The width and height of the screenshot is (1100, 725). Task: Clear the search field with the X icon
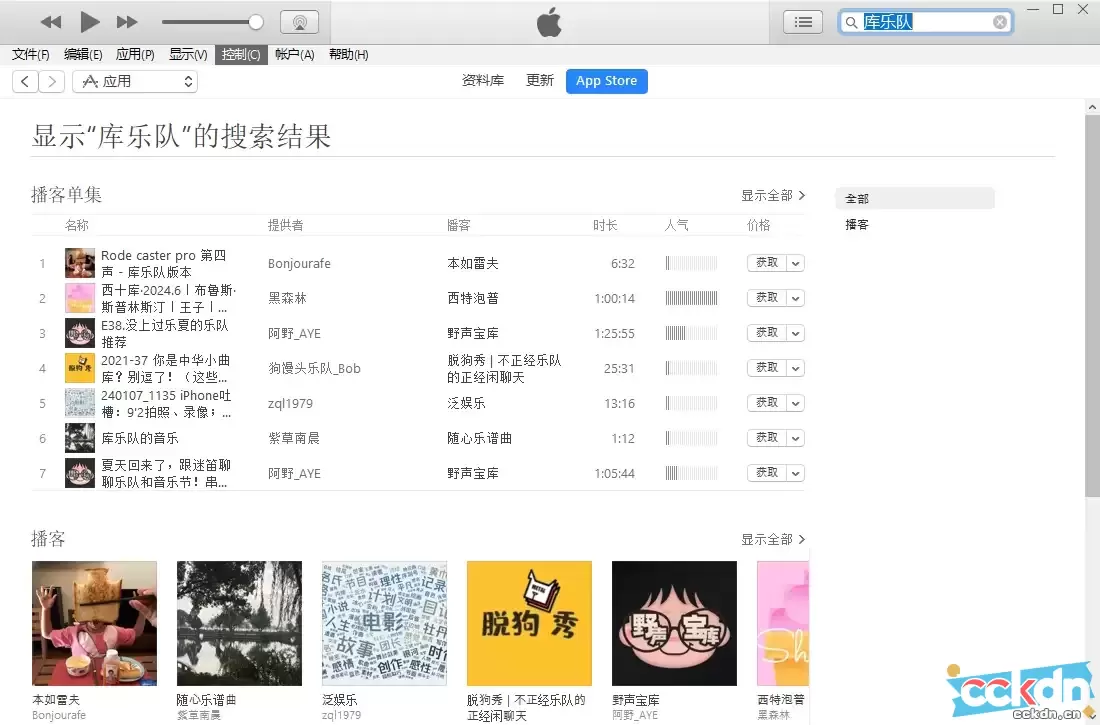pyautogui.click(x=999, y=21)
